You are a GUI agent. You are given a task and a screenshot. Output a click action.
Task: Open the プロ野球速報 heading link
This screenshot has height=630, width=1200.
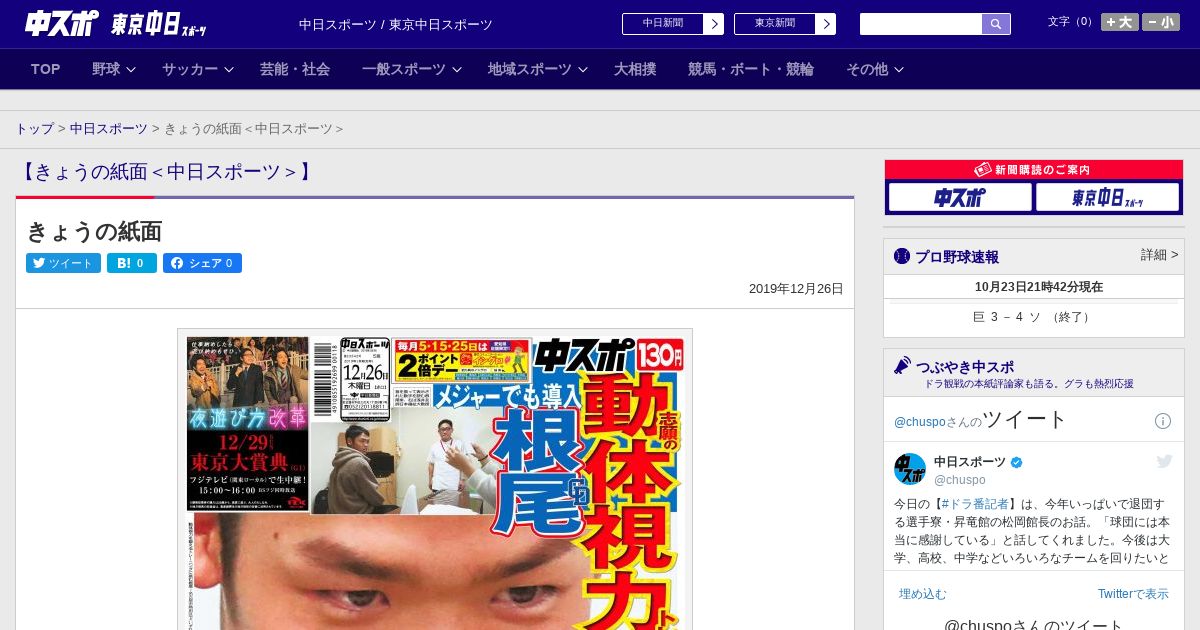pyautogui.click(x=957, y=256)
